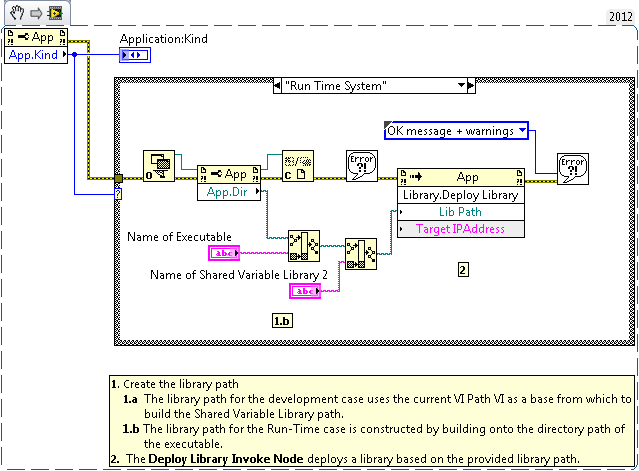This screenshot has width=639, height=471.
Task: Go to previous case using the left selector arrow
Action: click(x=279, y=87)
